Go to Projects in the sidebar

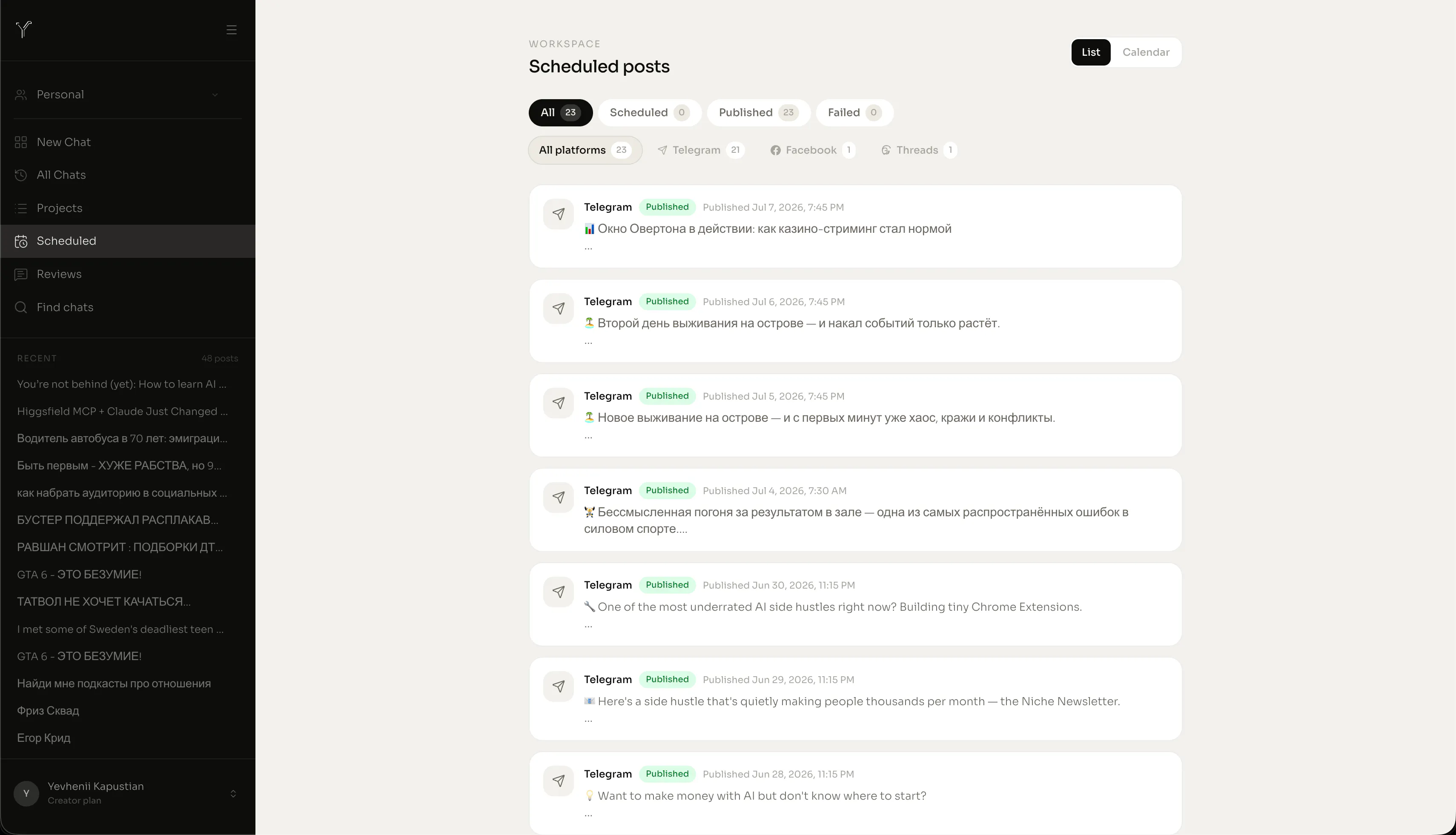[127, 208]
